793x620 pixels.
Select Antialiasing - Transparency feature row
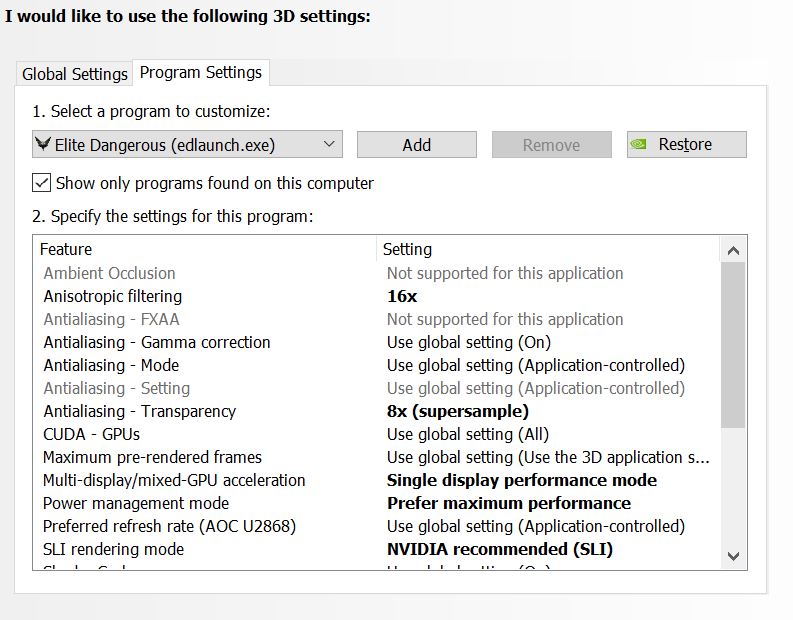(140, 412)
